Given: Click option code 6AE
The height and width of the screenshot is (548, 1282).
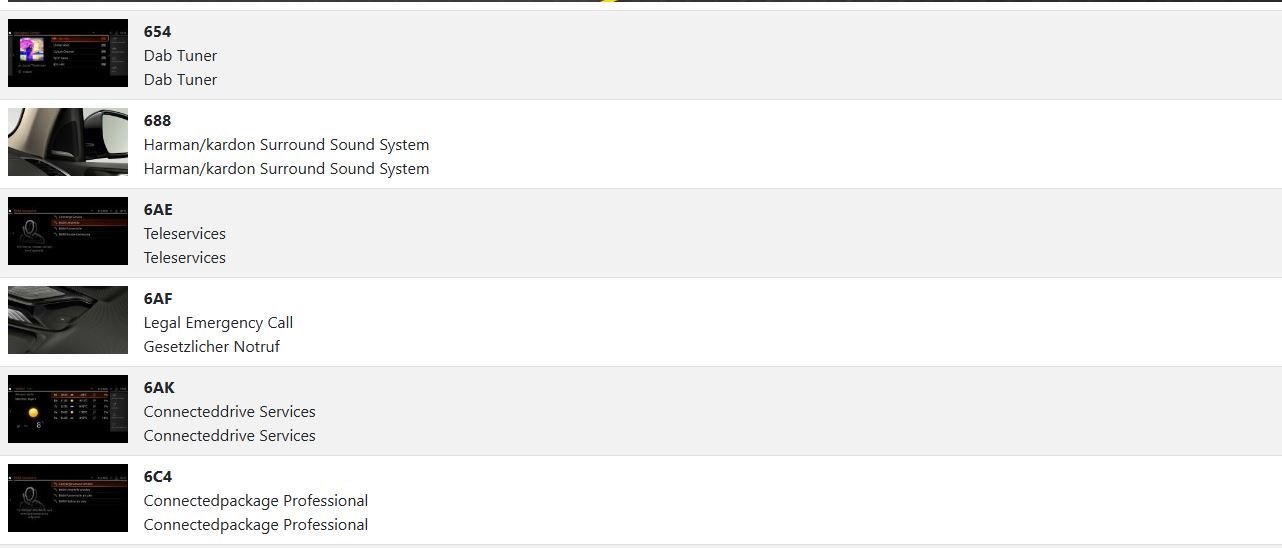Looking at the screenshot, I should pyautogui.click(x=158, y=210).
